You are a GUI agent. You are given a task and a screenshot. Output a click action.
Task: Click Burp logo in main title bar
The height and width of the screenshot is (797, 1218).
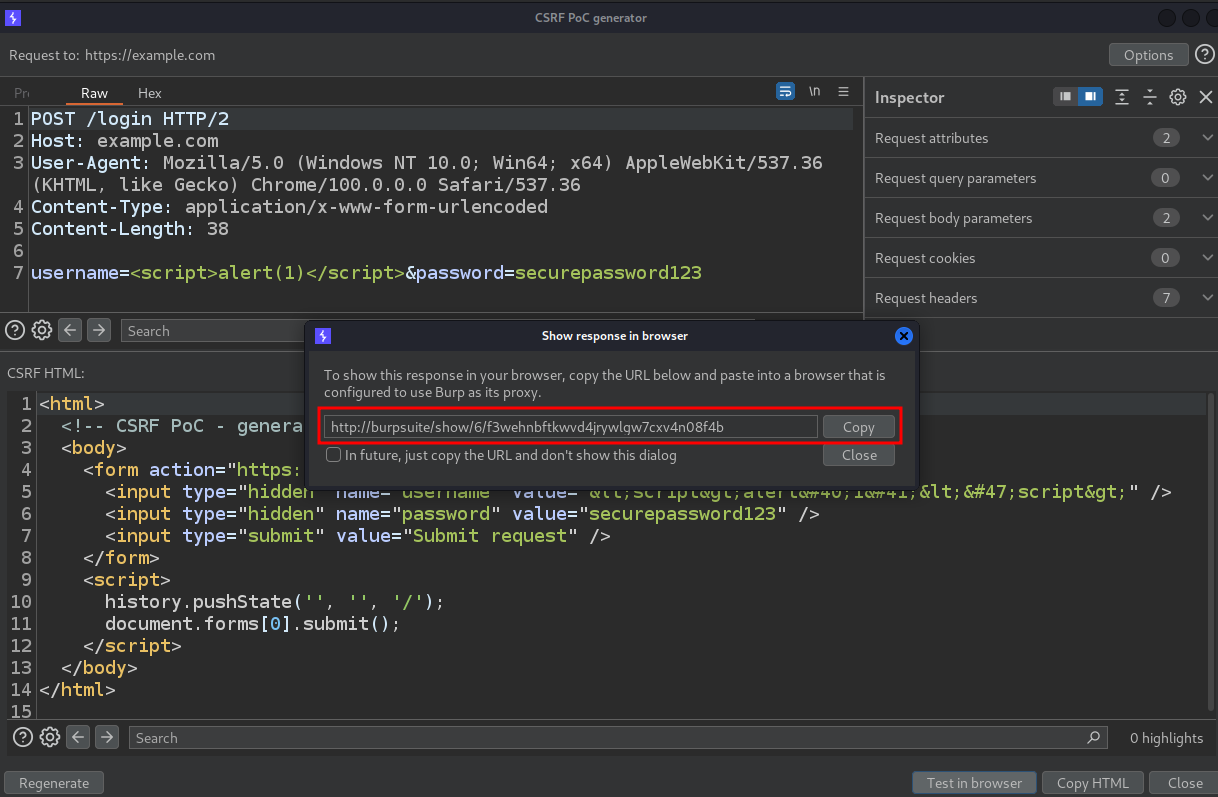13,18
